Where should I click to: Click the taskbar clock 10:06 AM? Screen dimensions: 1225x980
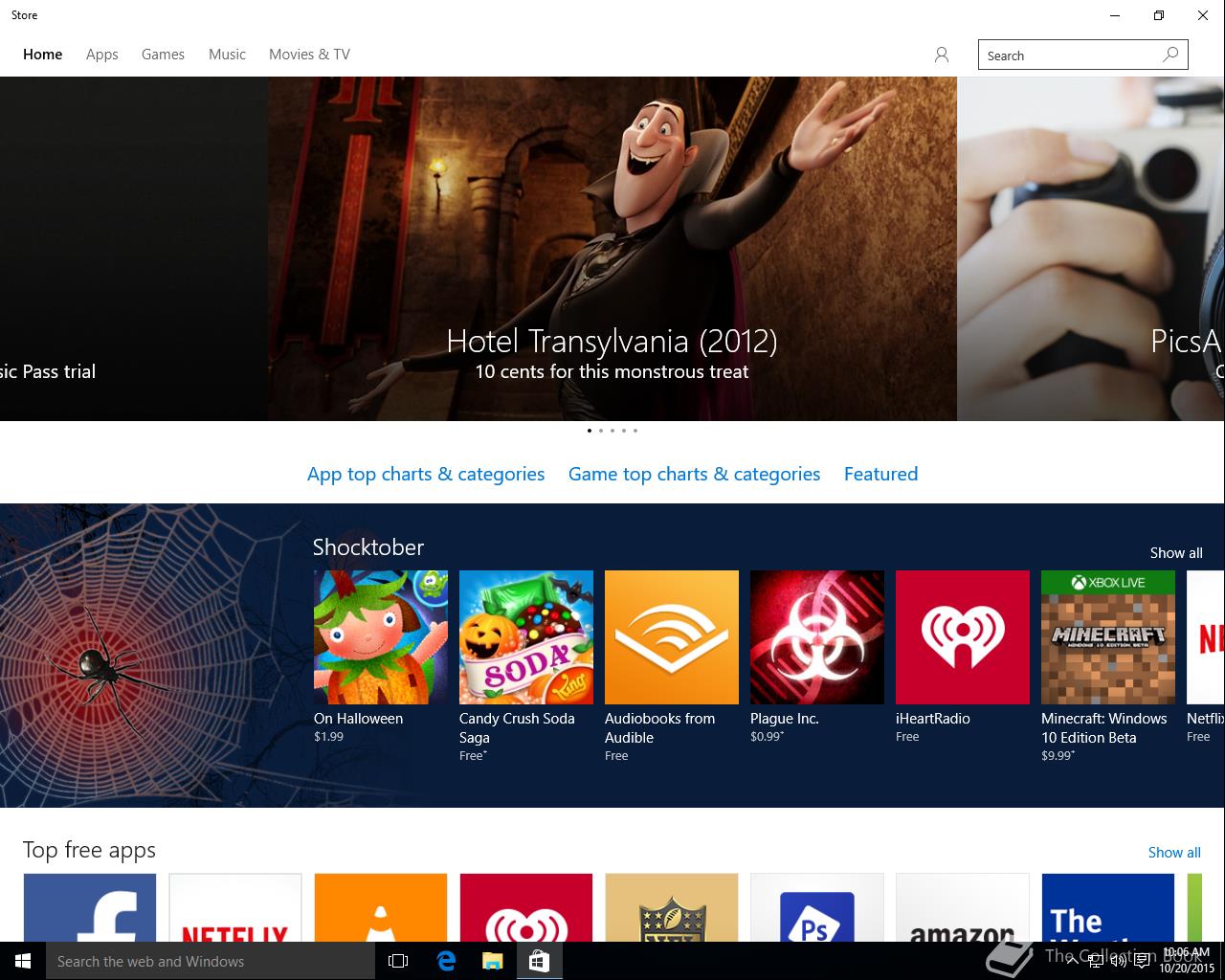pyautogui.click(x=1187, y=953)
